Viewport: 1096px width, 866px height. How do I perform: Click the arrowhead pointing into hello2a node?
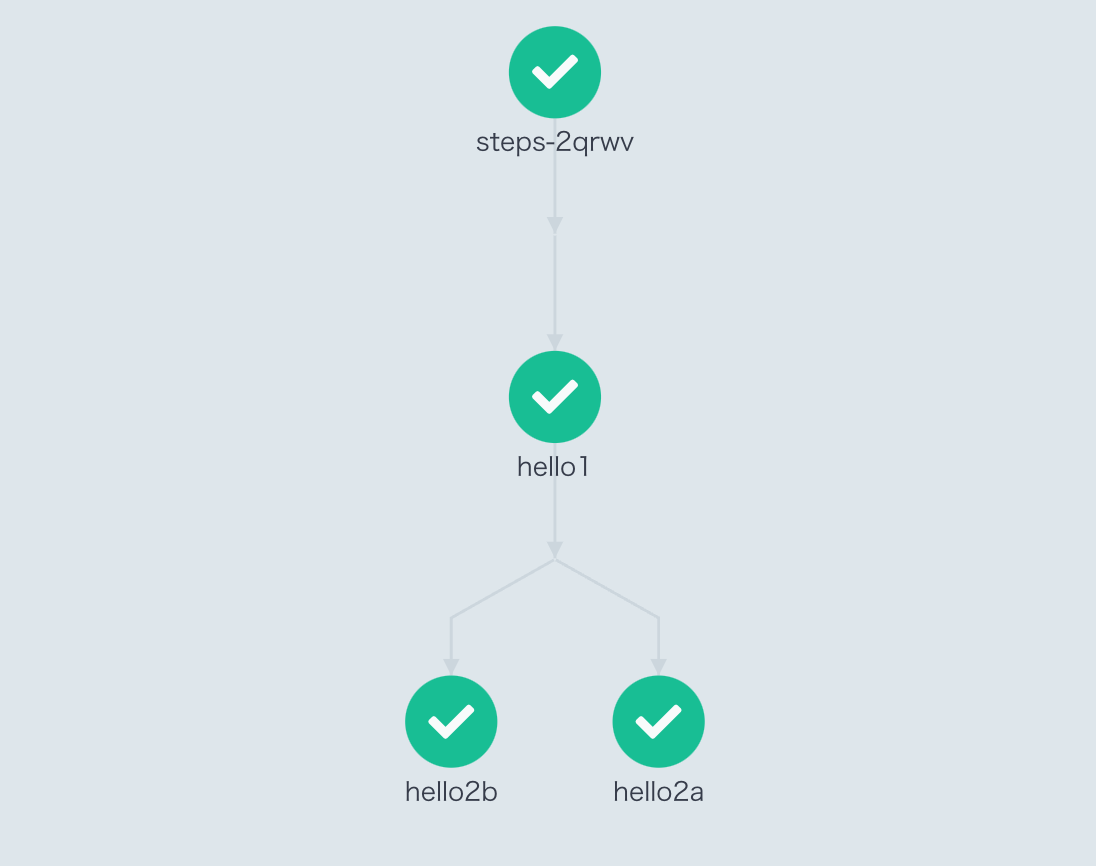coord(658,666)
